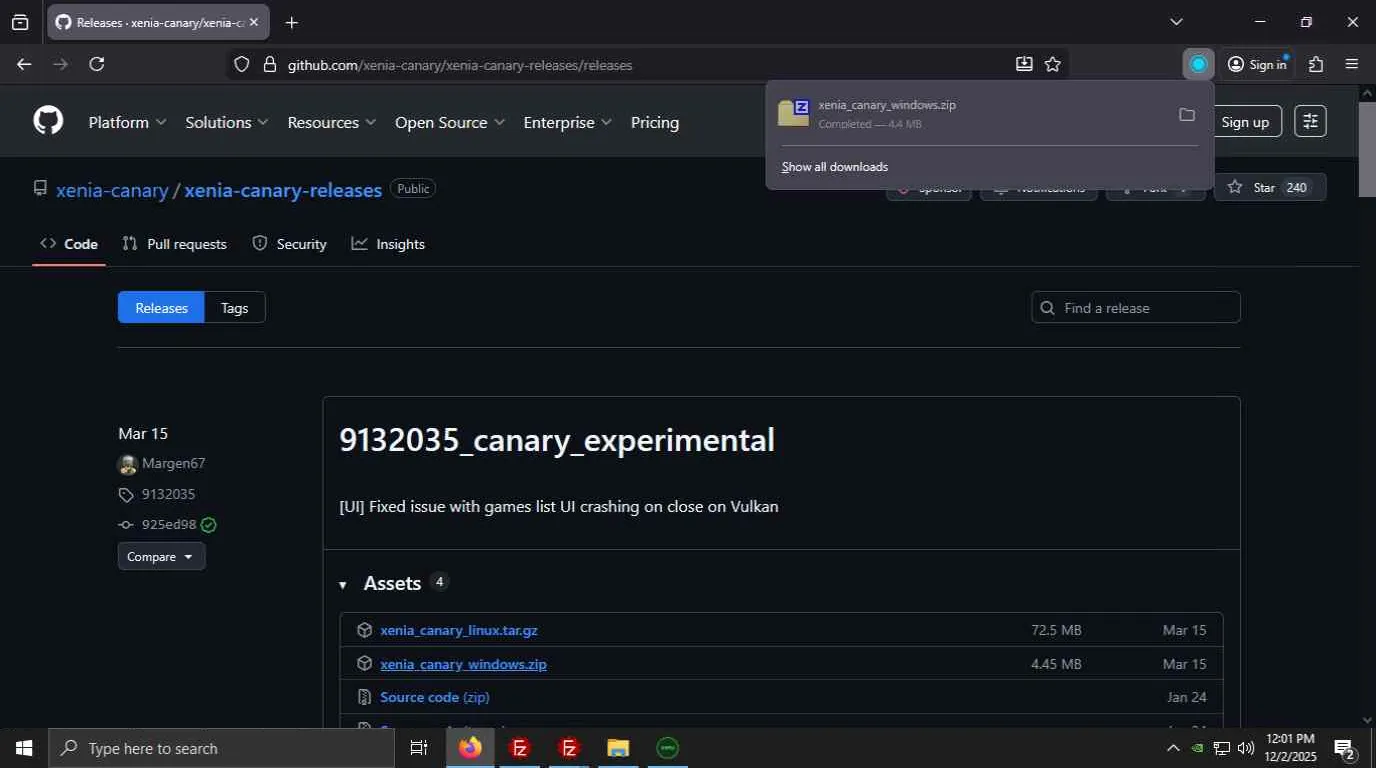Click the Windows taskbar search box
This screenshot has height=768, width=1376.
[x=220, y=748]
